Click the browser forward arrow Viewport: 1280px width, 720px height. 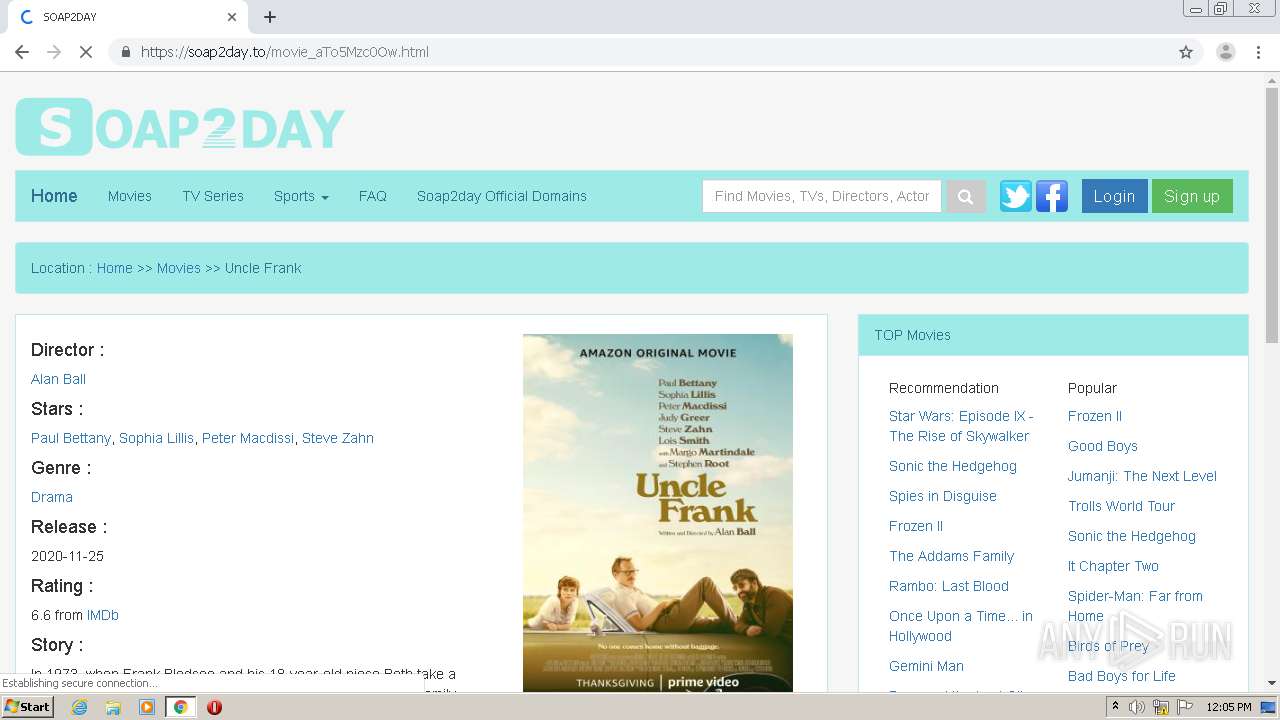(54, 52)
